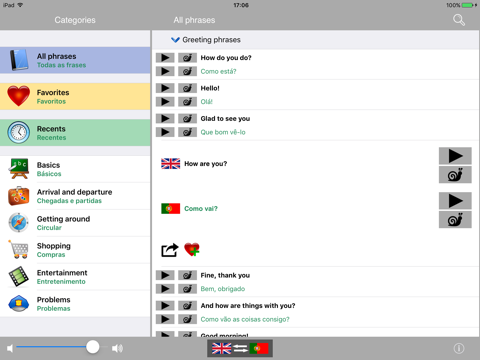Play 'Que bom vê-lo' slowly

(187, 132)
